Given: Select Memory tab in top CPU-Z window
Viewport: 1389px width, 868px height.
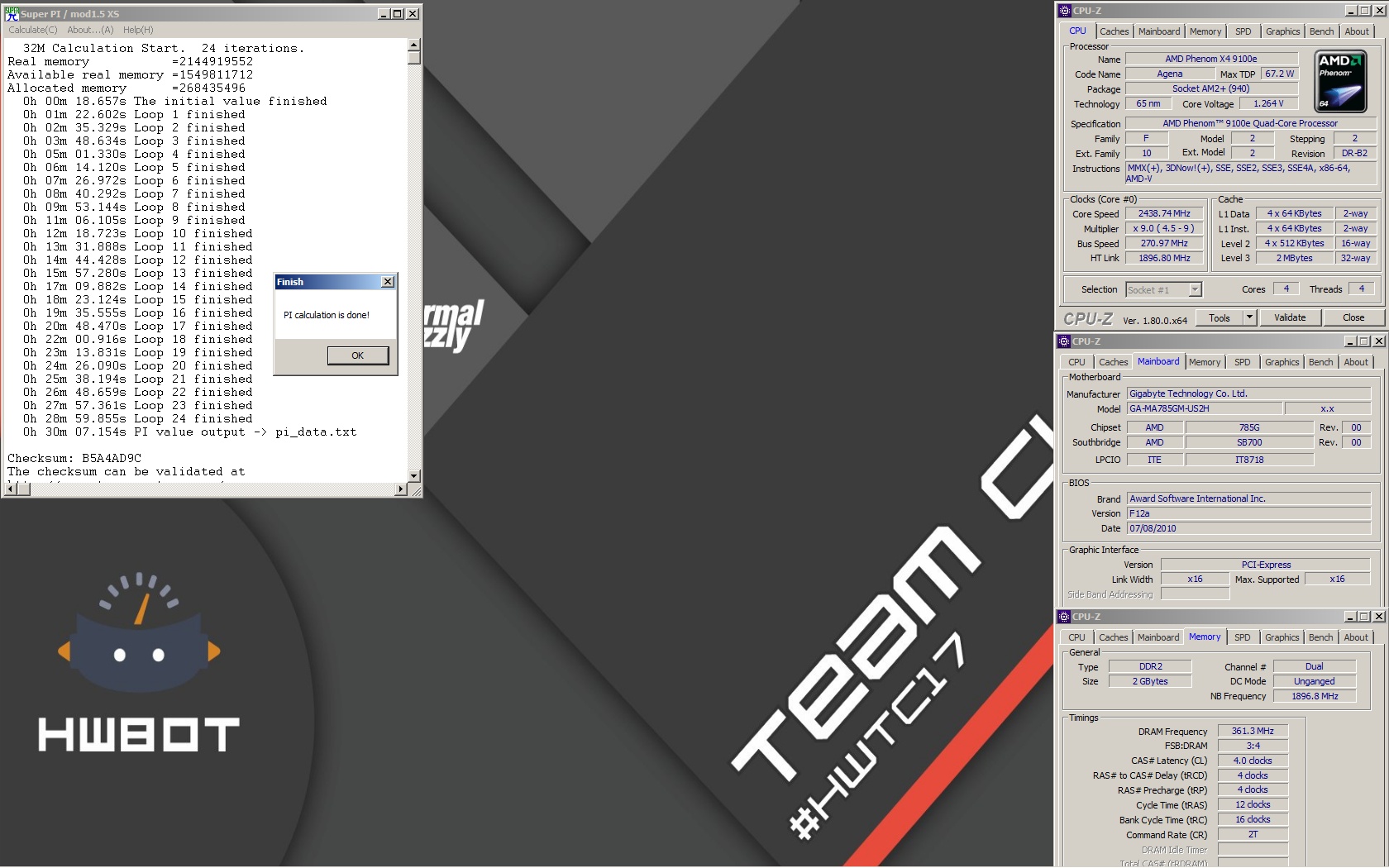Looking at the screenshot, I should [1205, 31].
